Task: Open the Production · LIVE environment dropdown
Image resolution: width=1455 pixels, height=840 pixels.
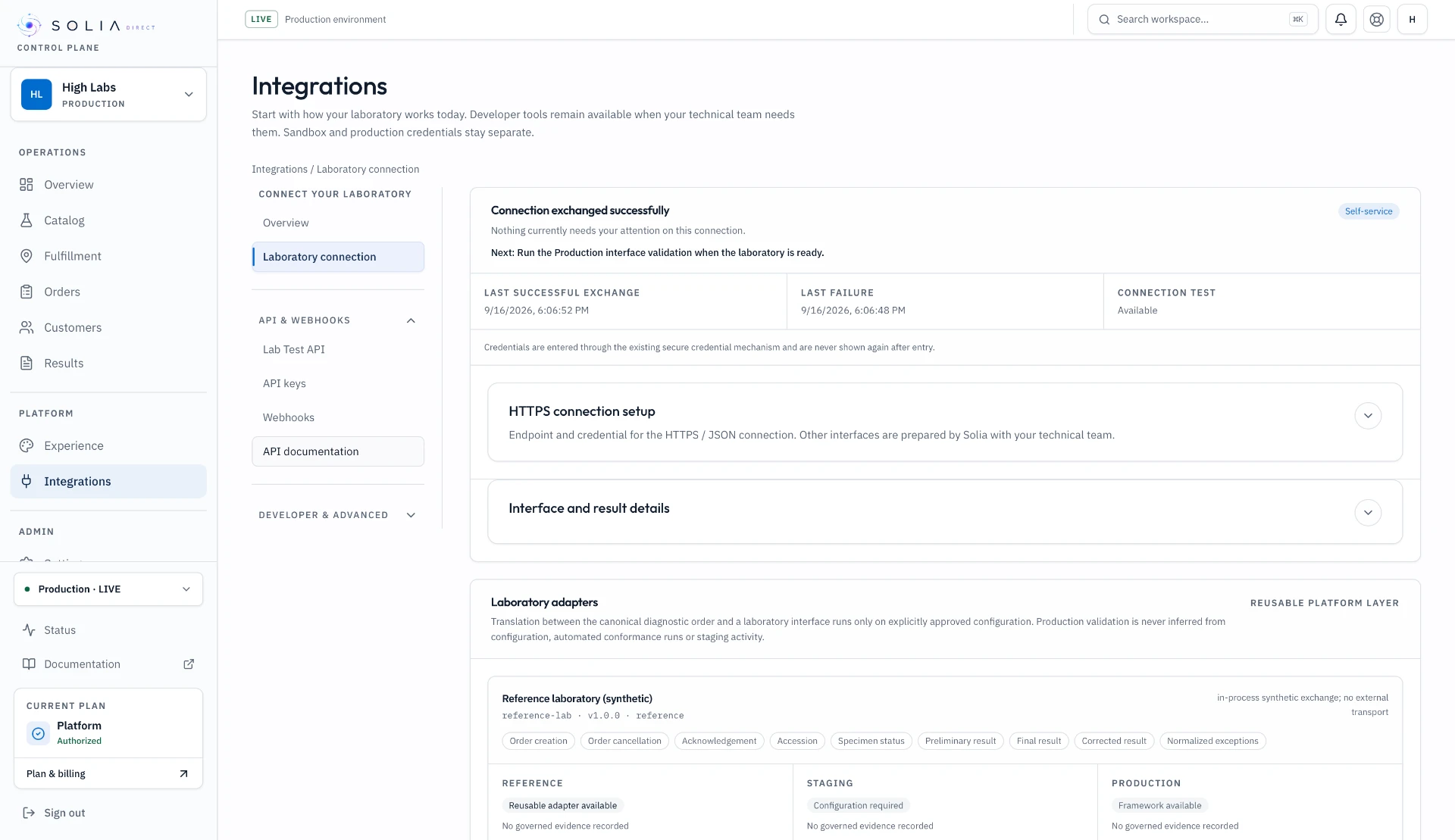Action: coord(108,589)
